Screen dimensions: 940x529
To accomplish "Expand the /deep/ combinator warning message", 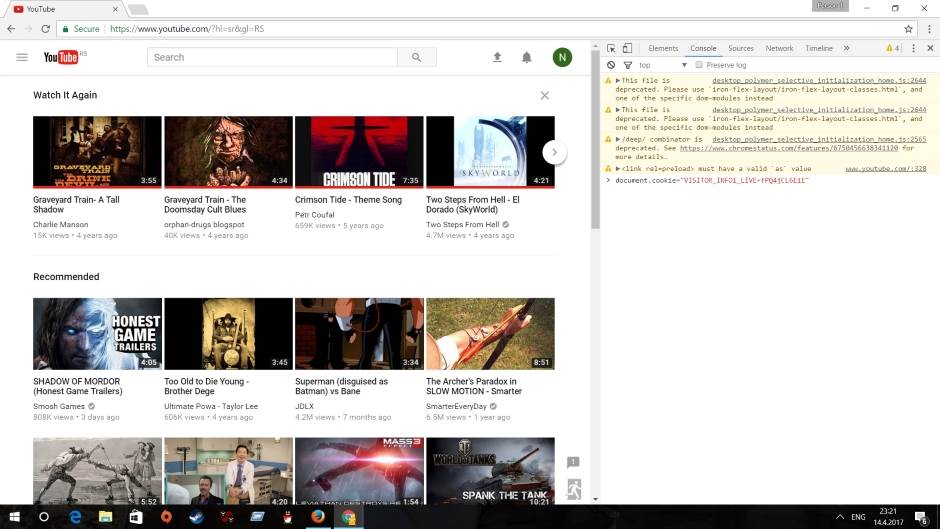I will (x=619, y=139).
